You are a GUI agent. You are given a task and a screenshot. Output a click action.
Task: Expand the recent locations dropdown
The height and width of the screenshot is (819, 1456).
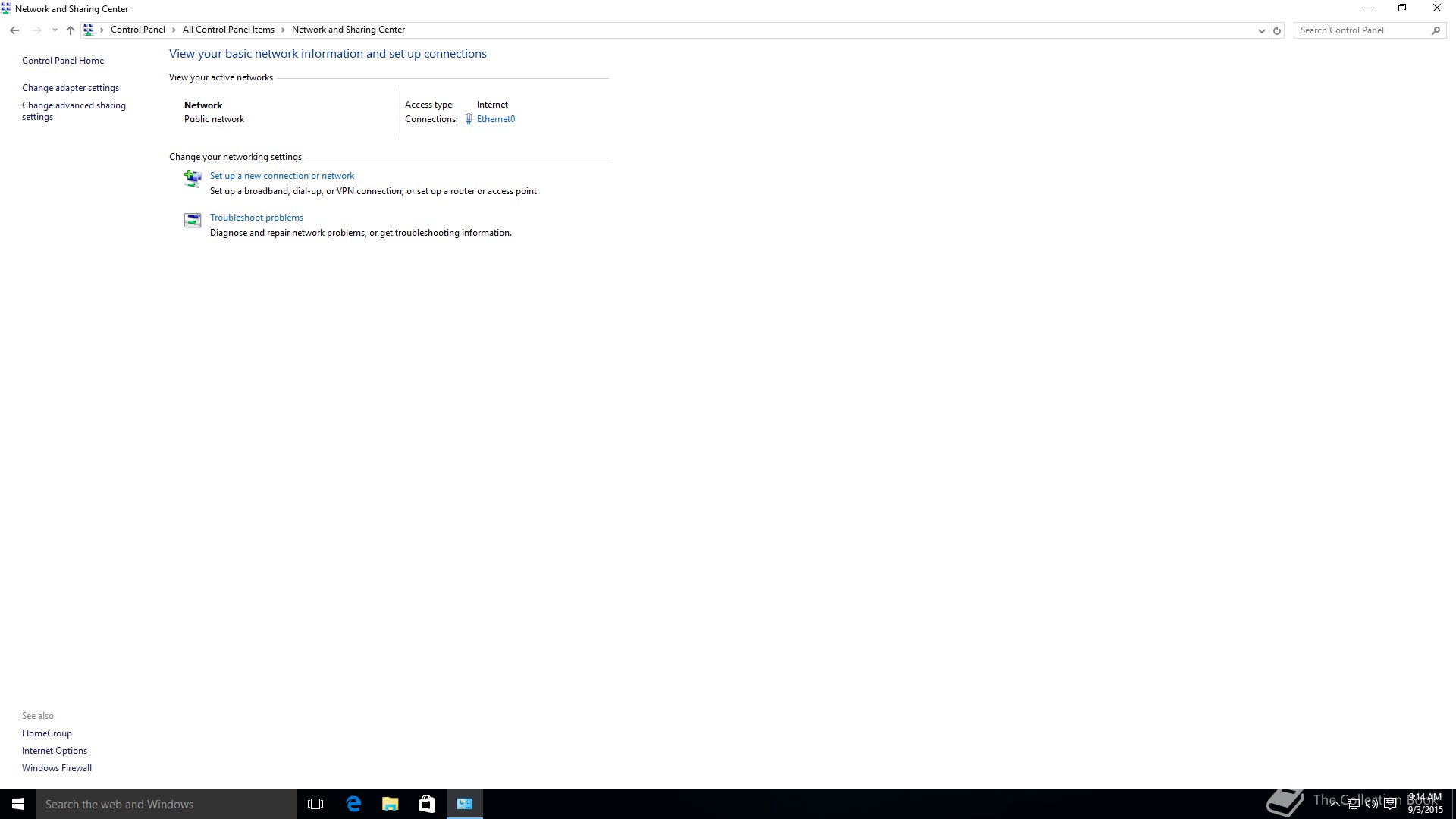pos(55,30)
